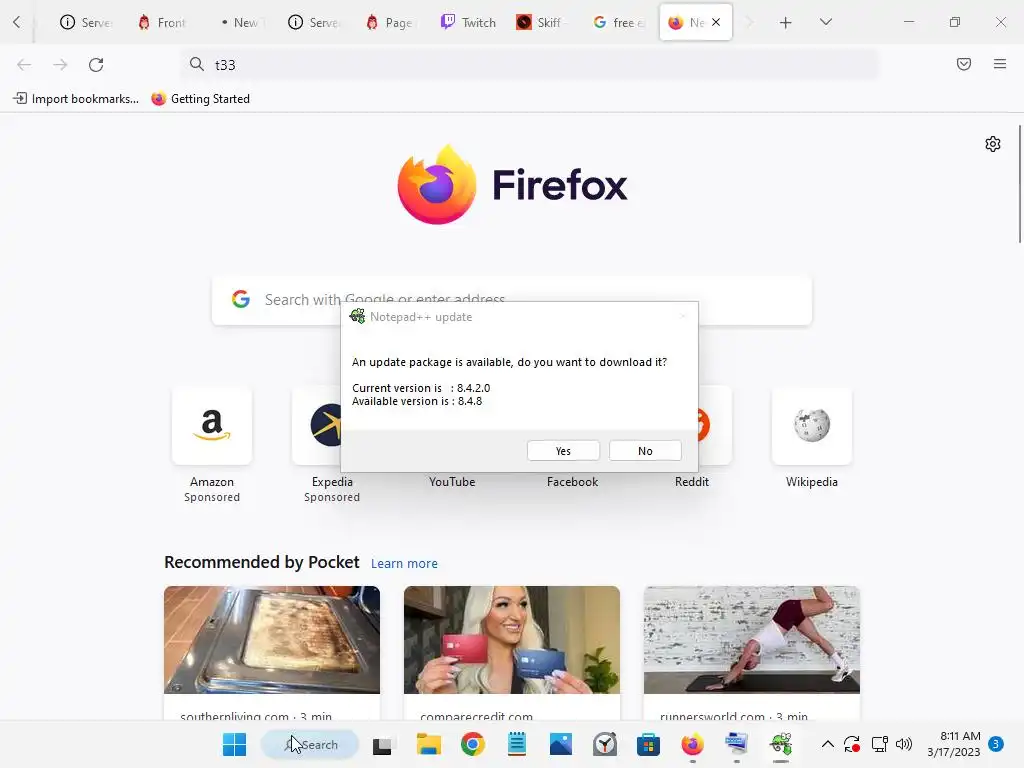Click Import bookmarks in bookmarks toolbar
The image size is (1024, 768).
(76, 99)
